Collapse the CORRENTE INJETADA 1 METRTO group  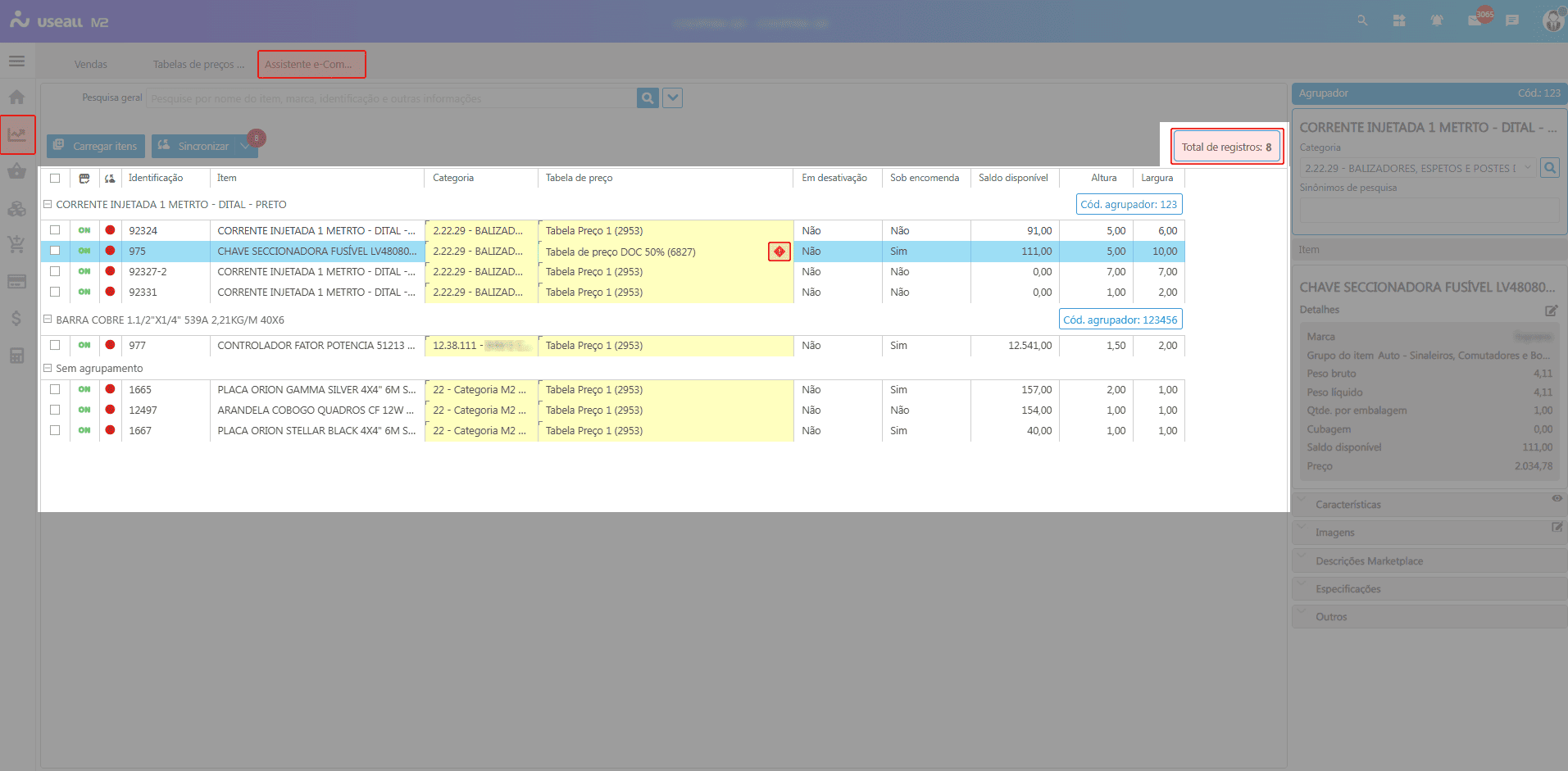coord(48,204)
